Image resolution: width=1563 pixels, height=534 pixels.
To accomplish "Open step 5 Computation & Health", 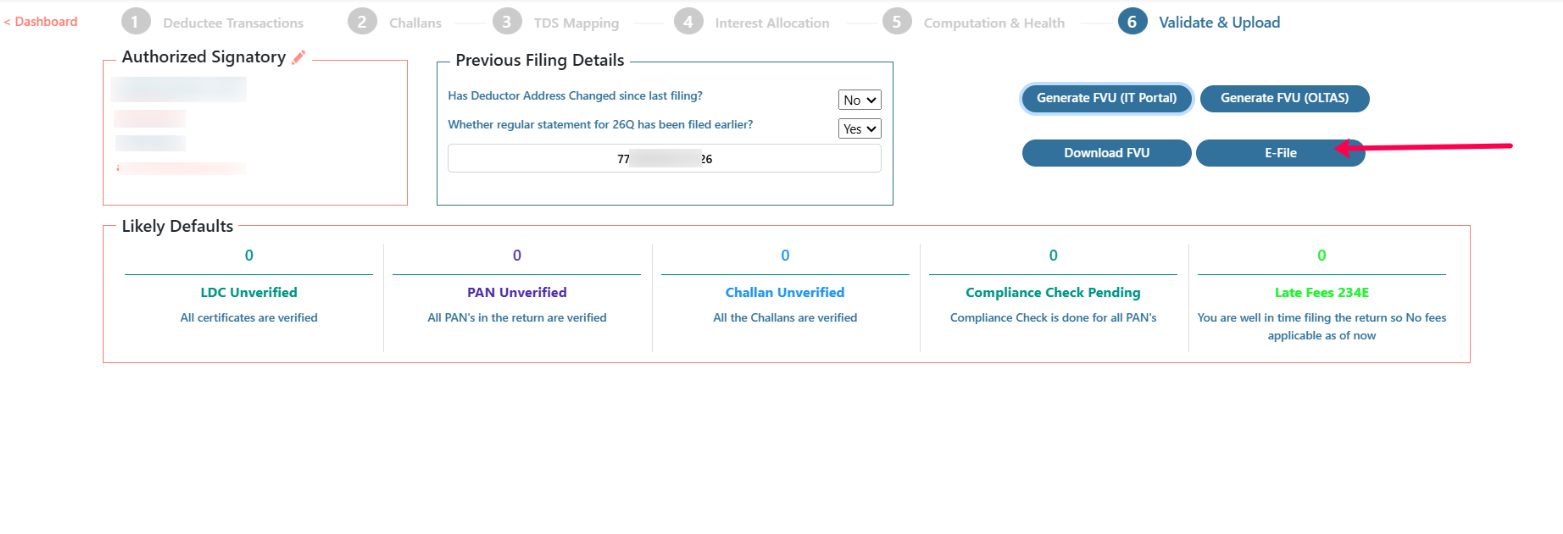I will click(x=974, y=22).
